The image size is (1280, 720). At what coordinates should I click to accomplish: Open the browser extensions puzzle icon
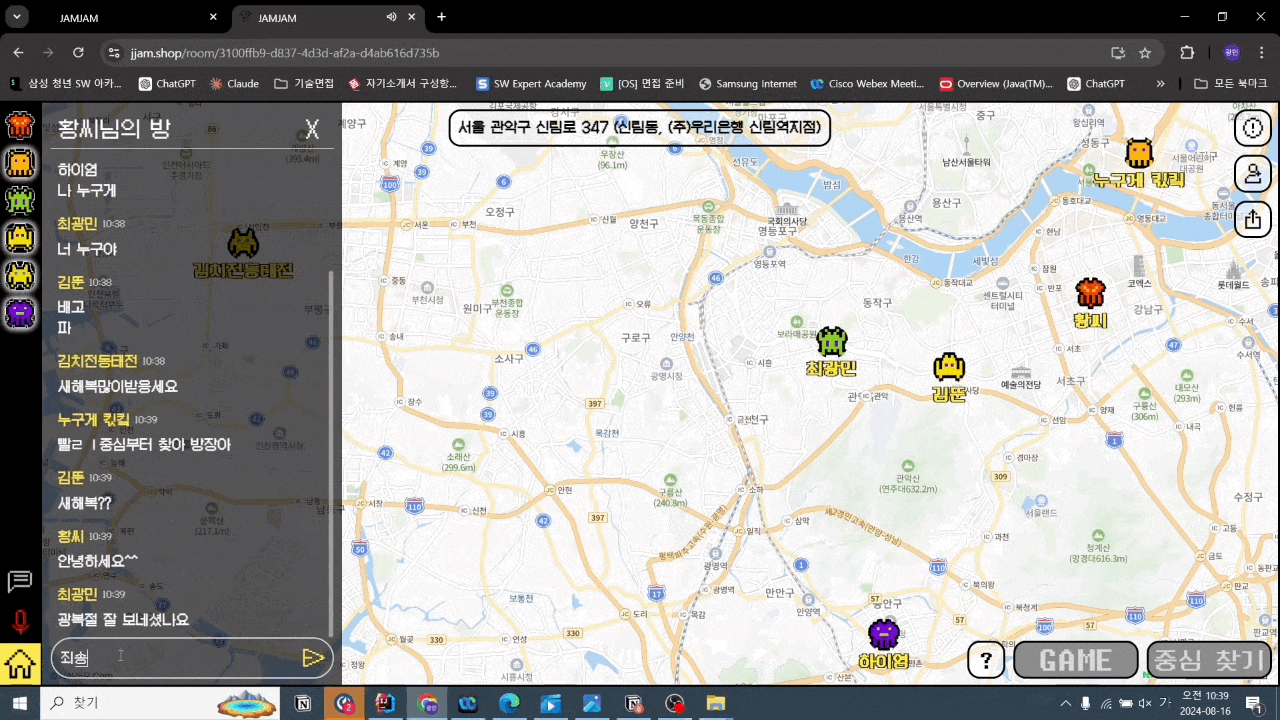coord(1187,52)
